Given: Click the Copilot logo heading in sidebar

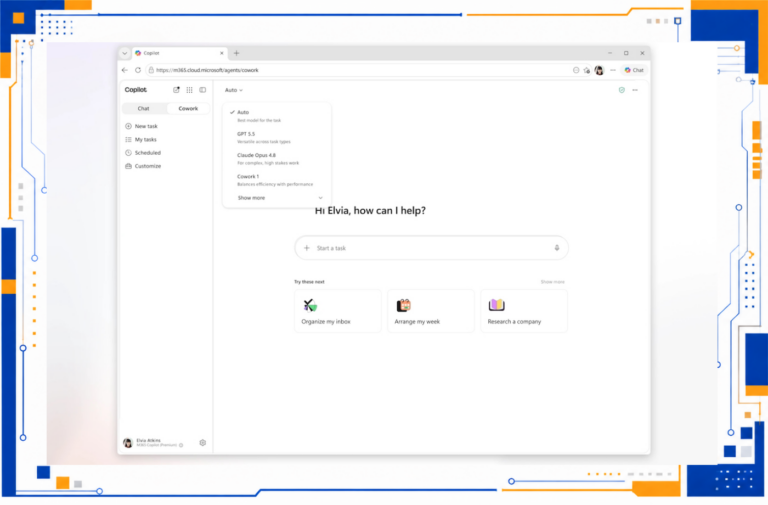Looking at the screenshot, I should point(136,90).
